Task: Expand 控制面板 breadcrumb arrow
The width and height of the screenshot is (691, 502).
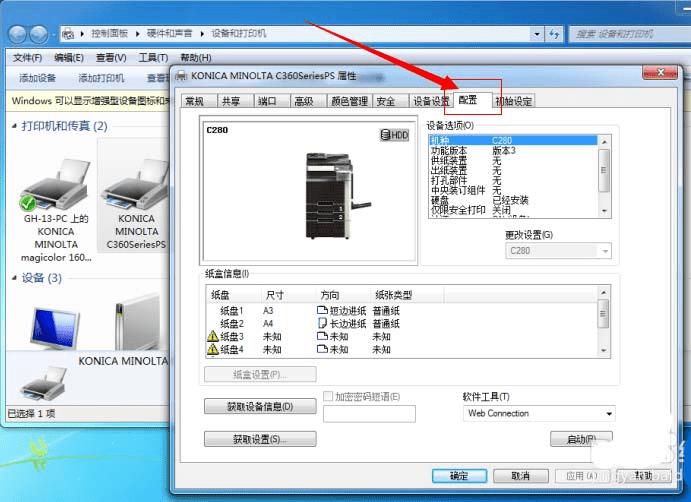Action: coord(137,33)
